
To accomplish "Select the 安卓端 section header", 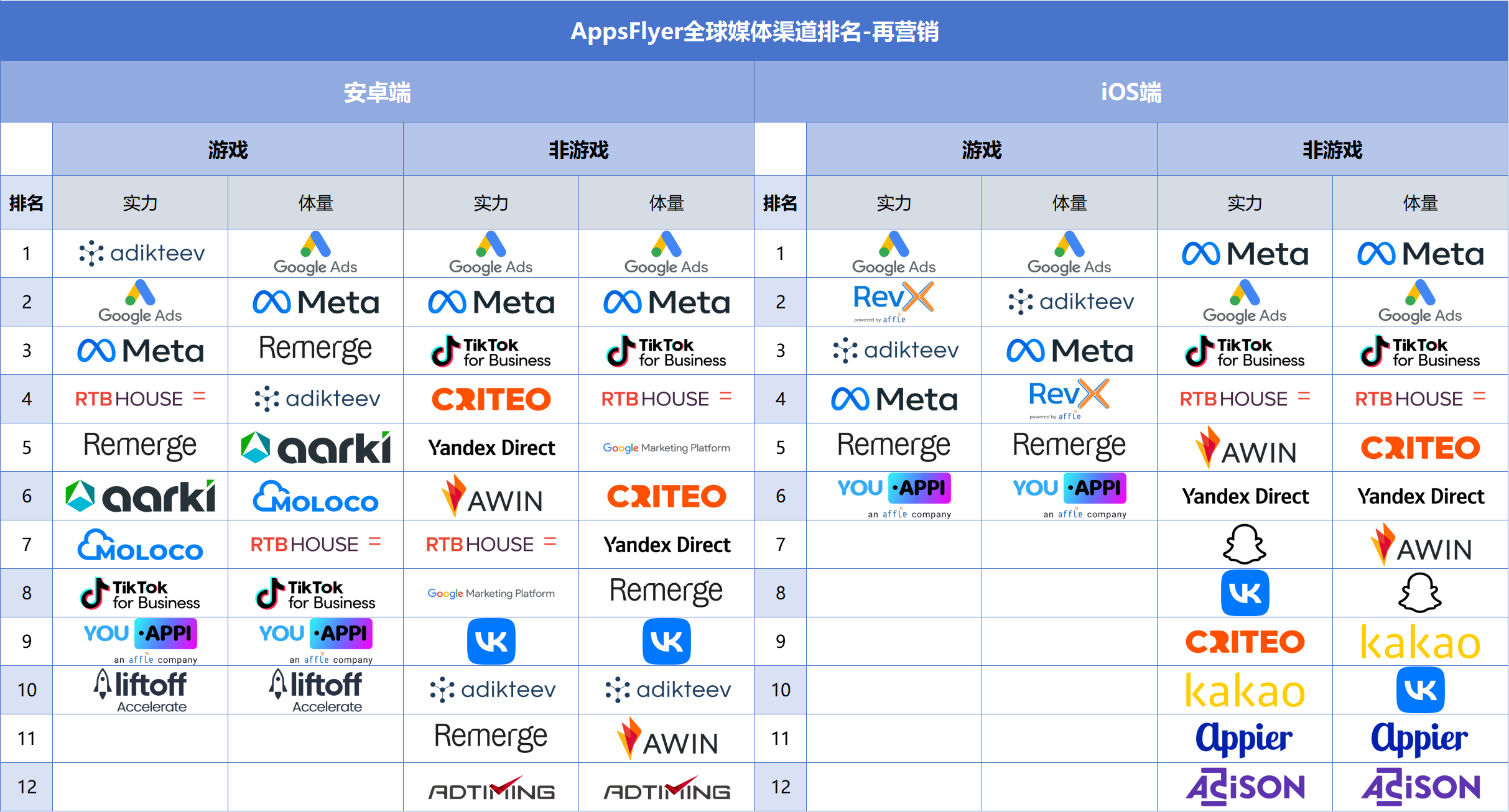I will tap(377, 92).
